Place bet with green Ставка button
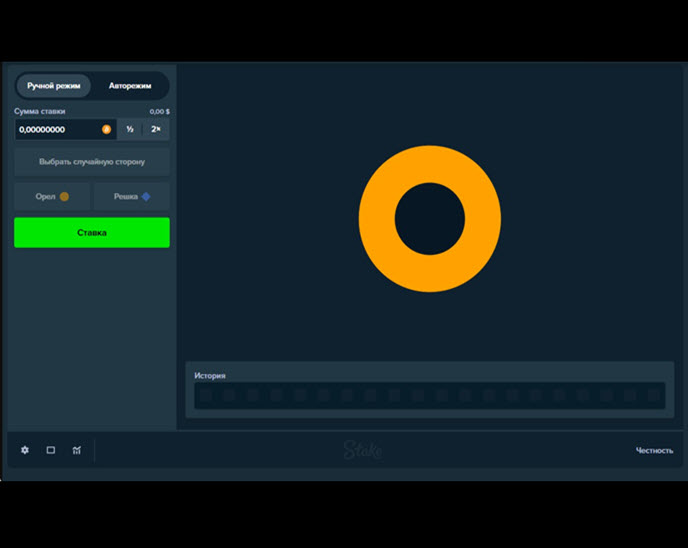 (x=92, y=233)
